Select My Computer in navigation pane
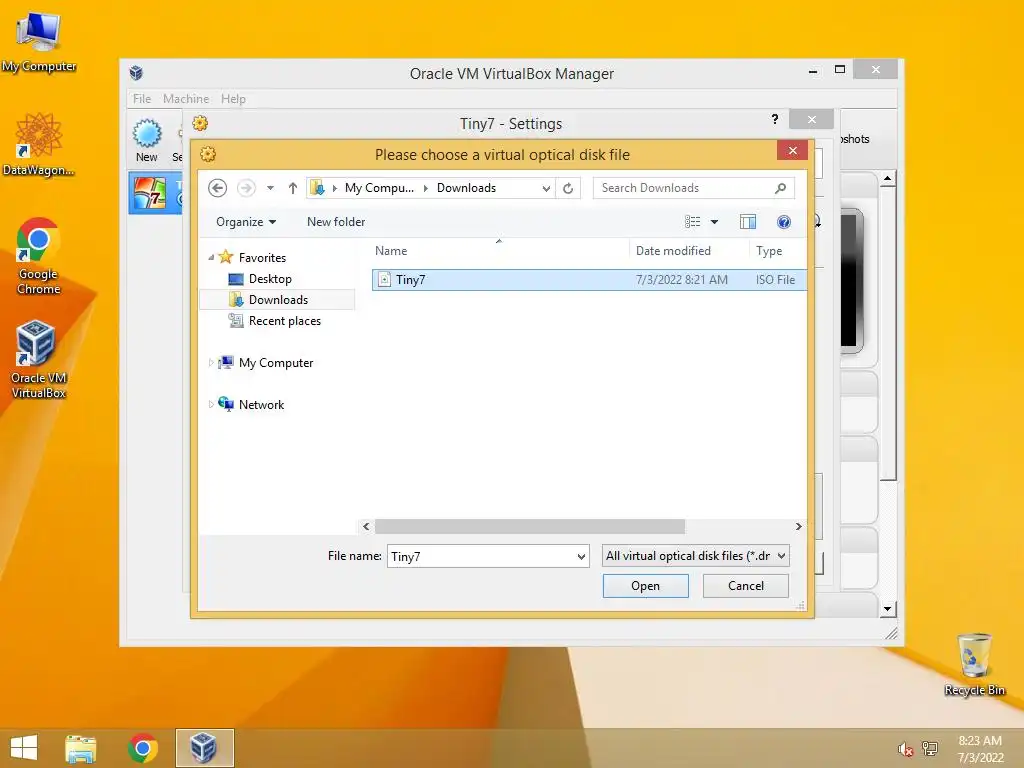 point(276,363)
